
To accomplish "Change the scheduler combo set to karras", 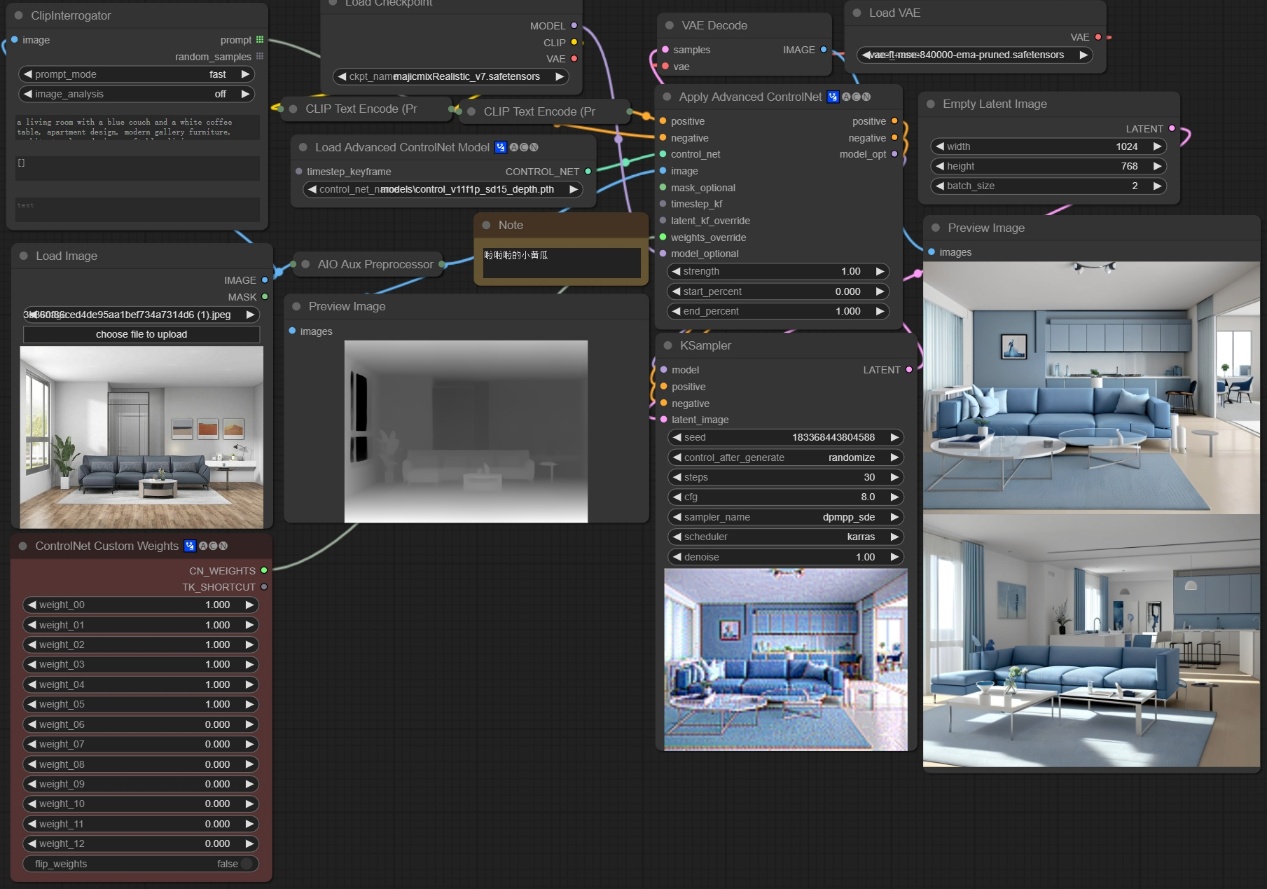I will (785, 537).
